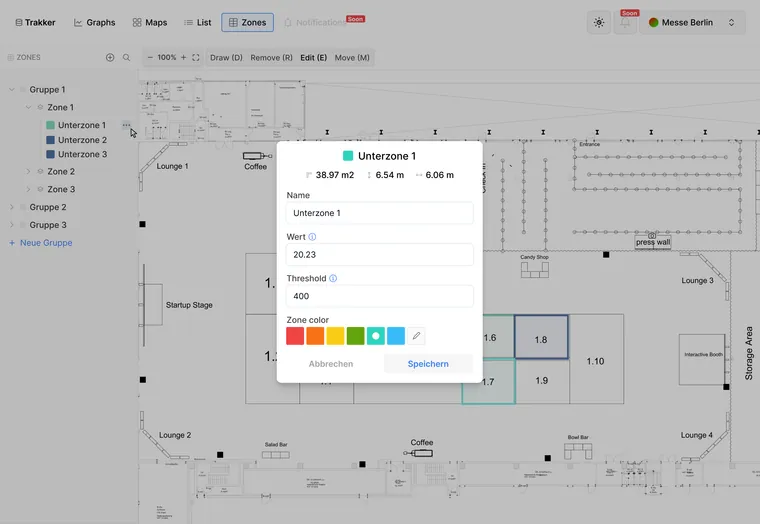The width and height of the screenshot is (760, 524).
Task: Click the Neue Gruppe link
Action: (x=41, y=242)
